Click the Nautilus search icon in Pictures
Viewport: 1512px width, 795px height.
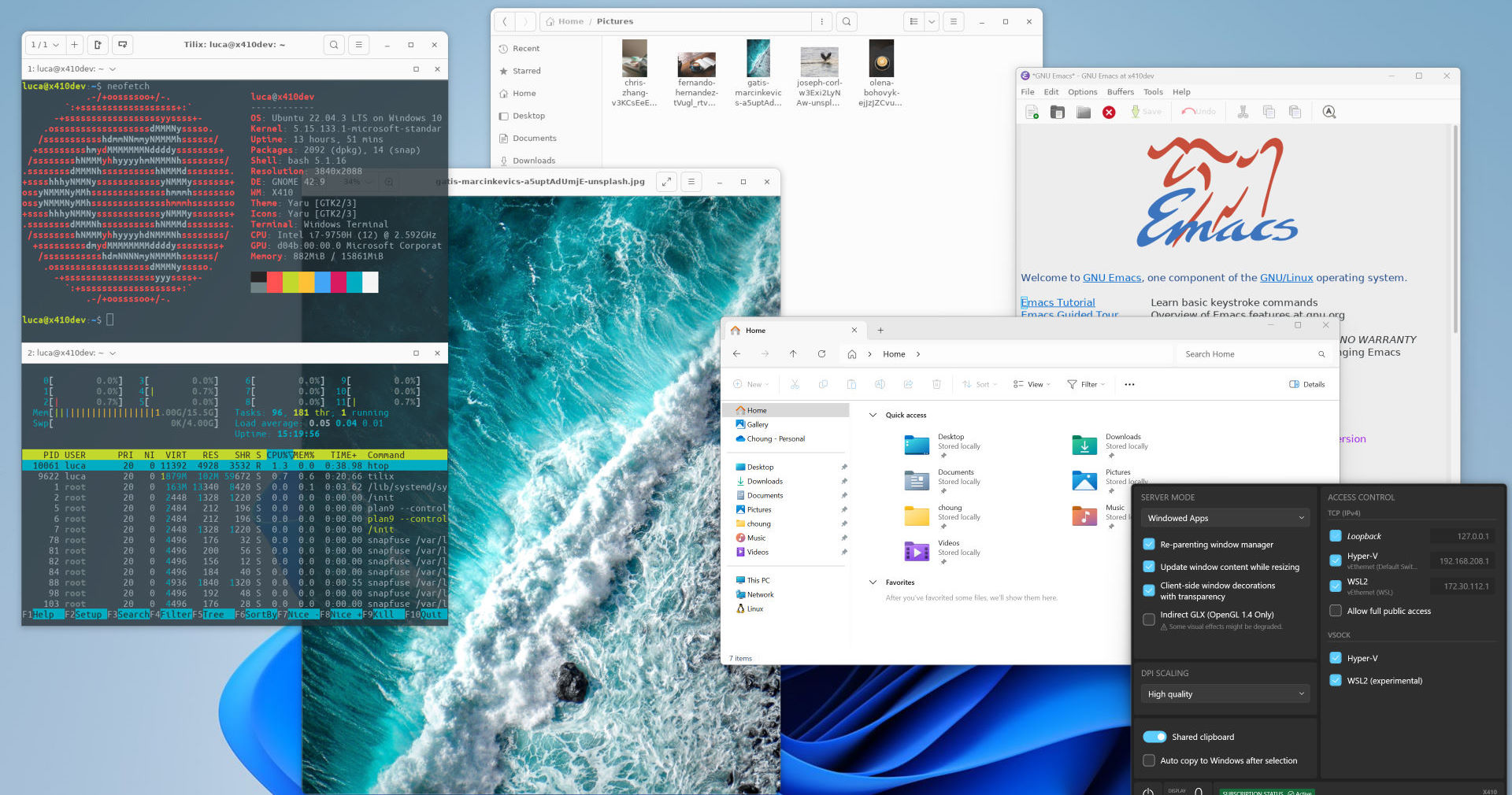[x=847, y=22]
